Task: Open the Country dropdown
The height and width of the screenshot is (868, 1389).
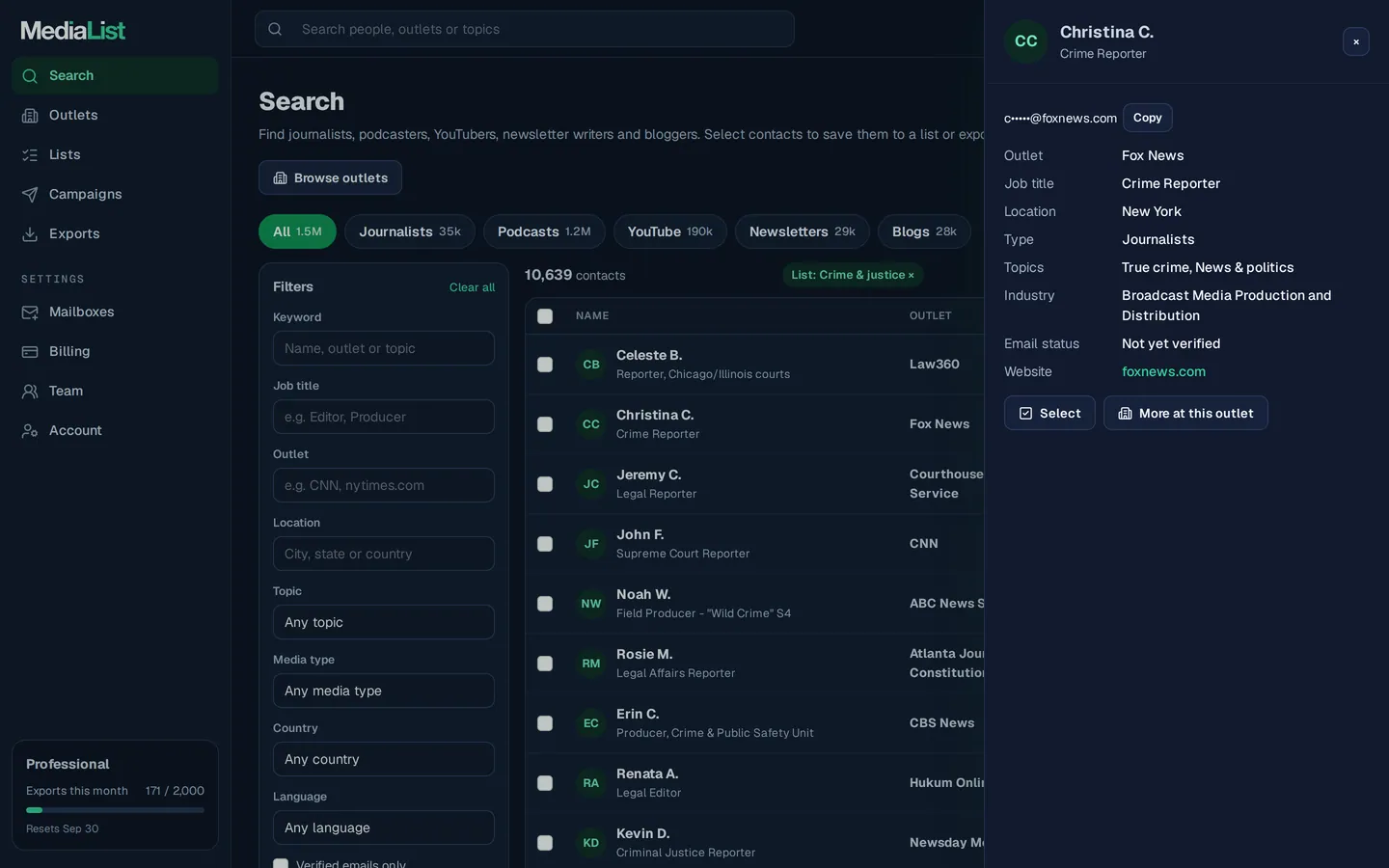Action: 384,759
